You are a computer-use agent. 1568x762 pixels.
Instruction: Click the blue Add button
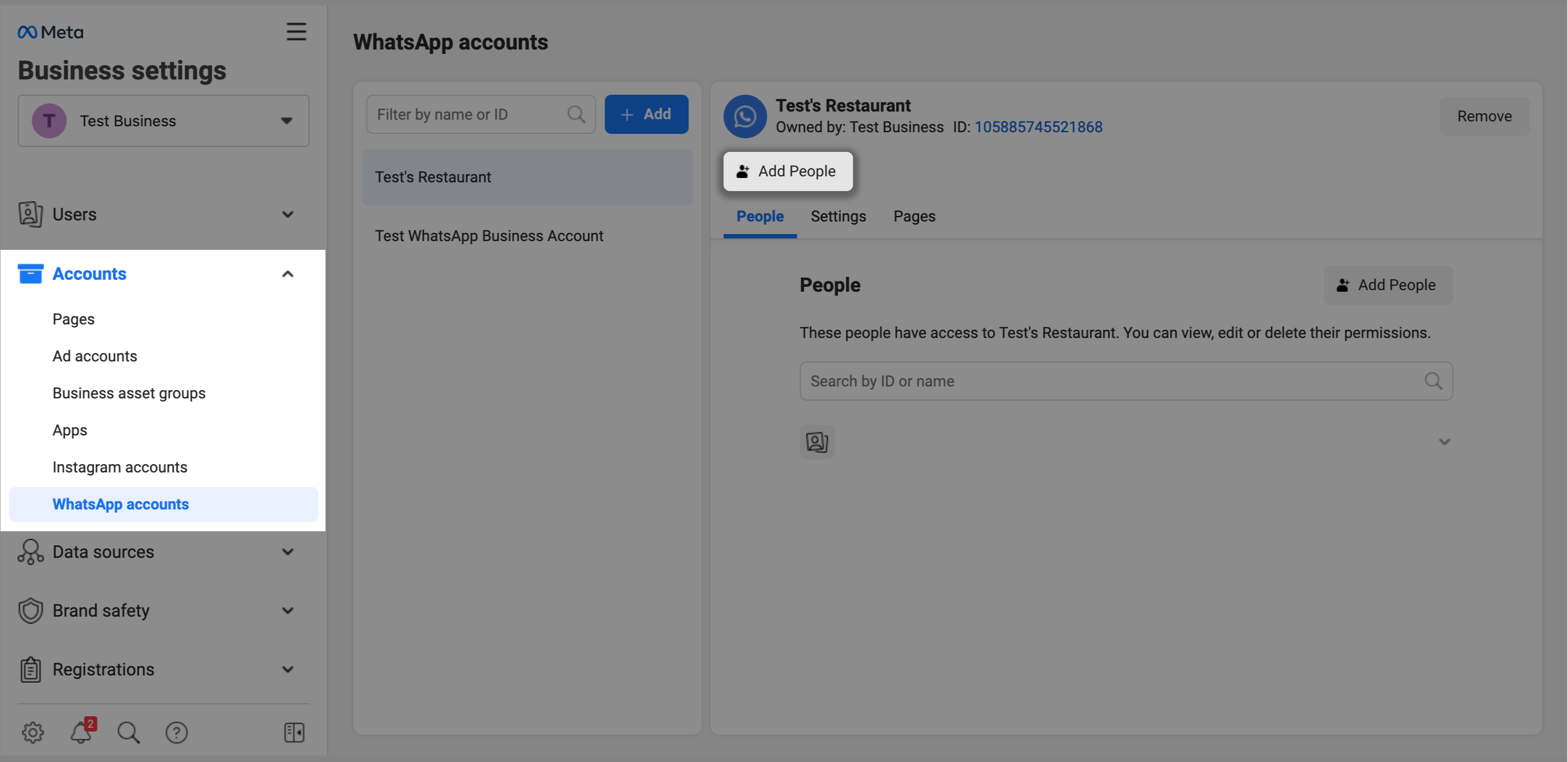[x=646, y=114]
